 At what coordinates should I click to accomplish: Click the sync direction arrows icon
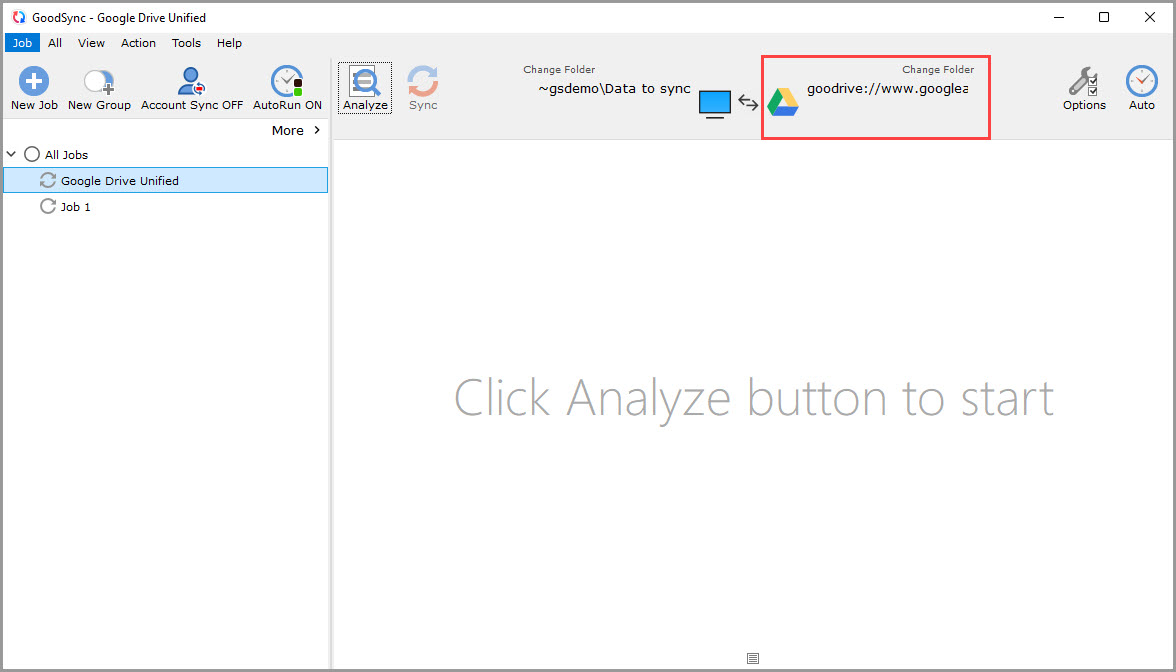[x=748, y=102]
